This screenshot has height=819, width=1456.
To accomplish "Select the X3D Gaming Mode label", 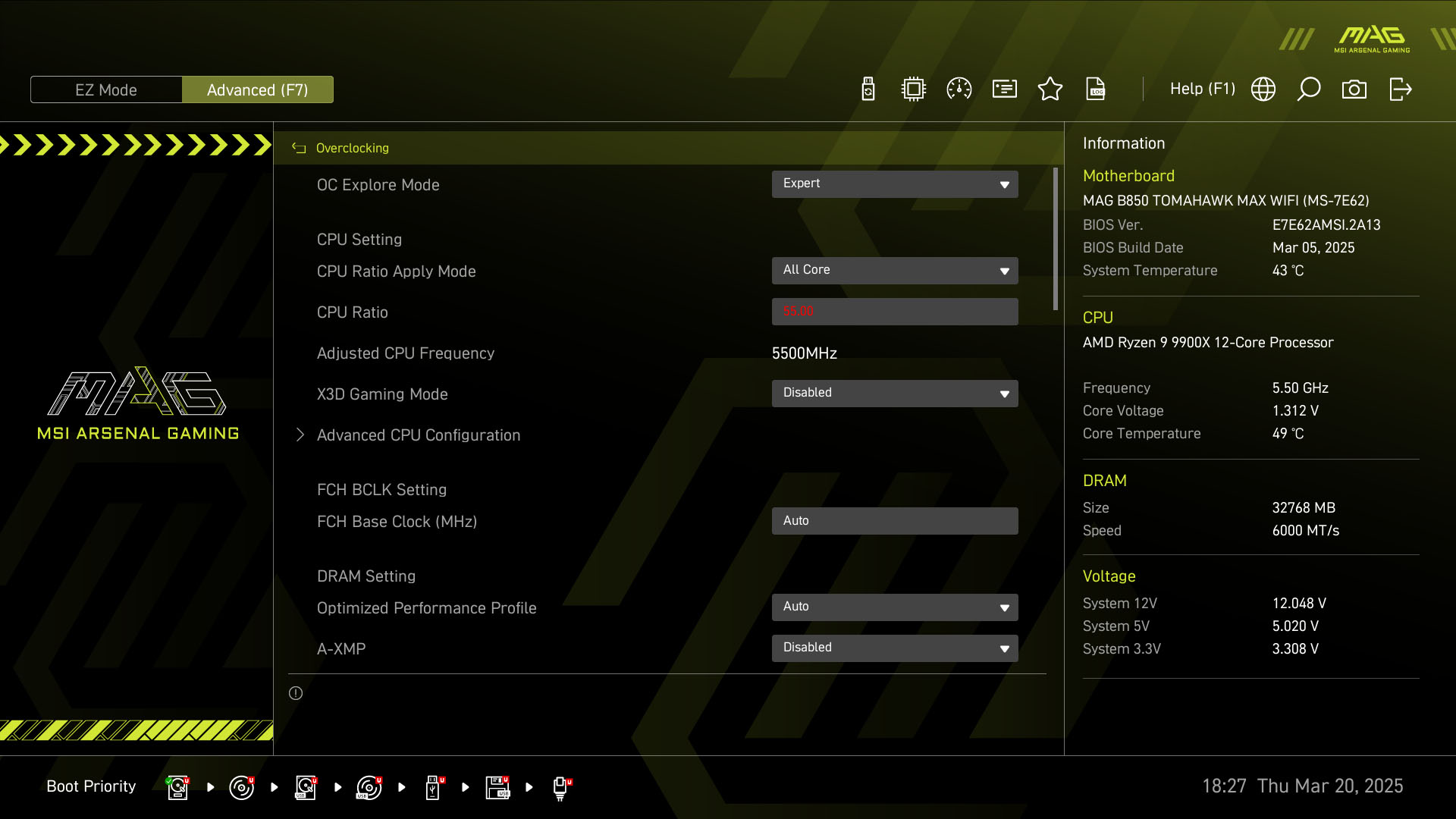I will (x=382, y=394).
